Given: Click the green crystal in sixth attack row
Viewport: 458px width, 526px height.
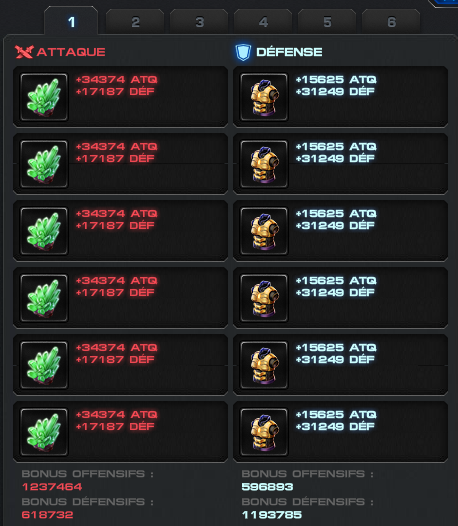Looking at the screenshot, I should tap(44, 432).
